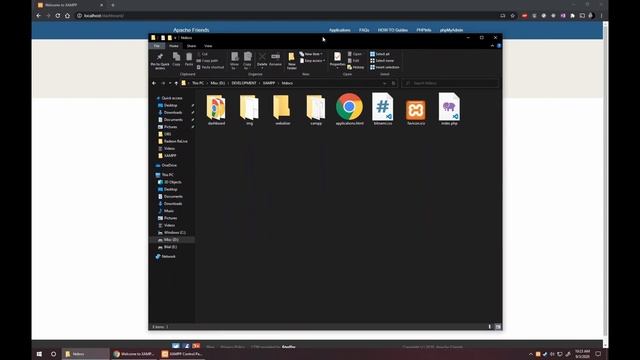Click This PC in the address path

point(198,83)
